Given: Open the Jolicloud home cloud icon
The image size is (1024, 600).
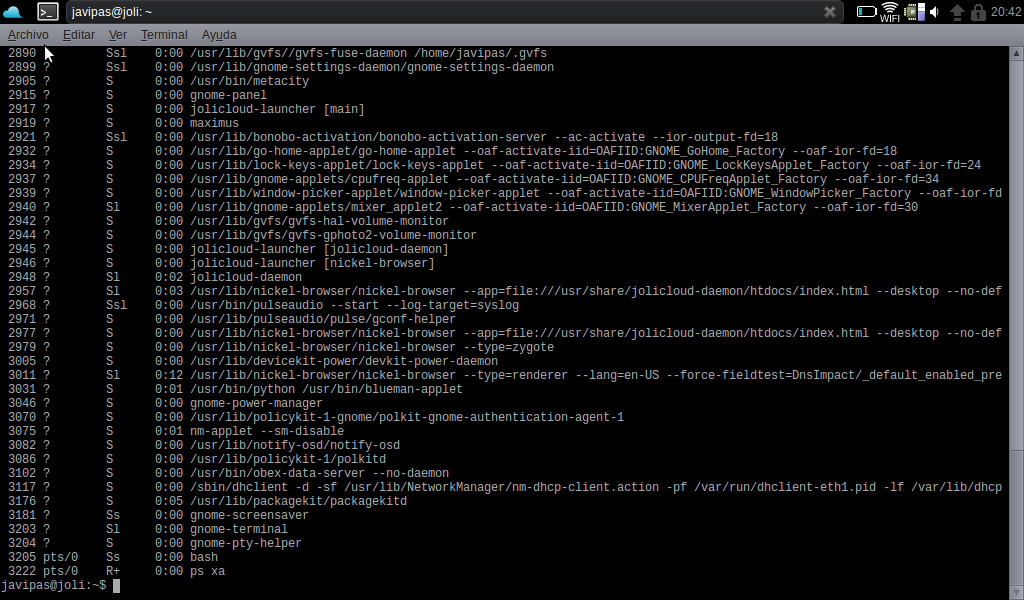Looking at the screenshot, I should point(12,11).
